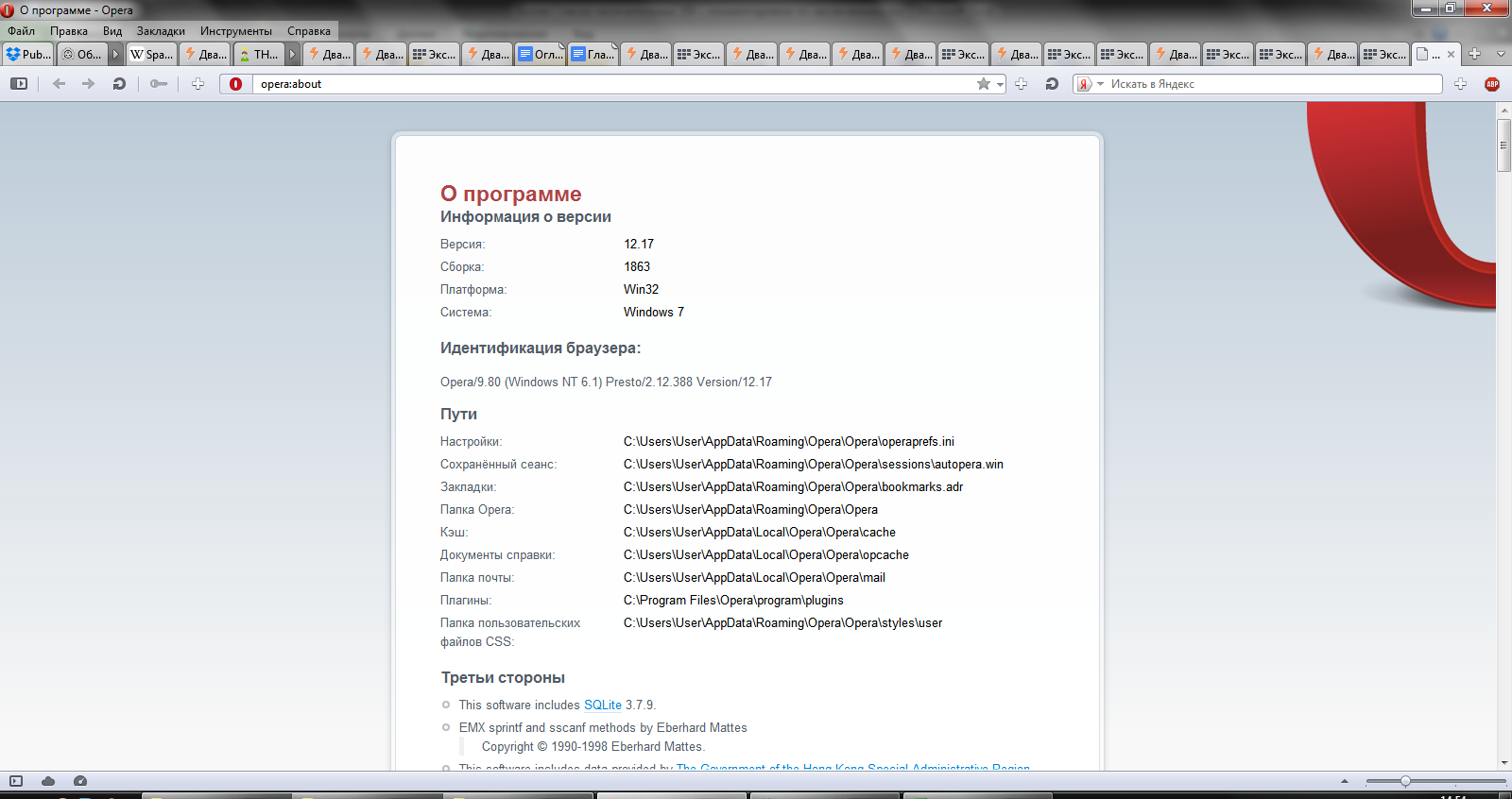1512x799 pixels.
Task: Follow the SQLite link
Action: coord(603,705)
